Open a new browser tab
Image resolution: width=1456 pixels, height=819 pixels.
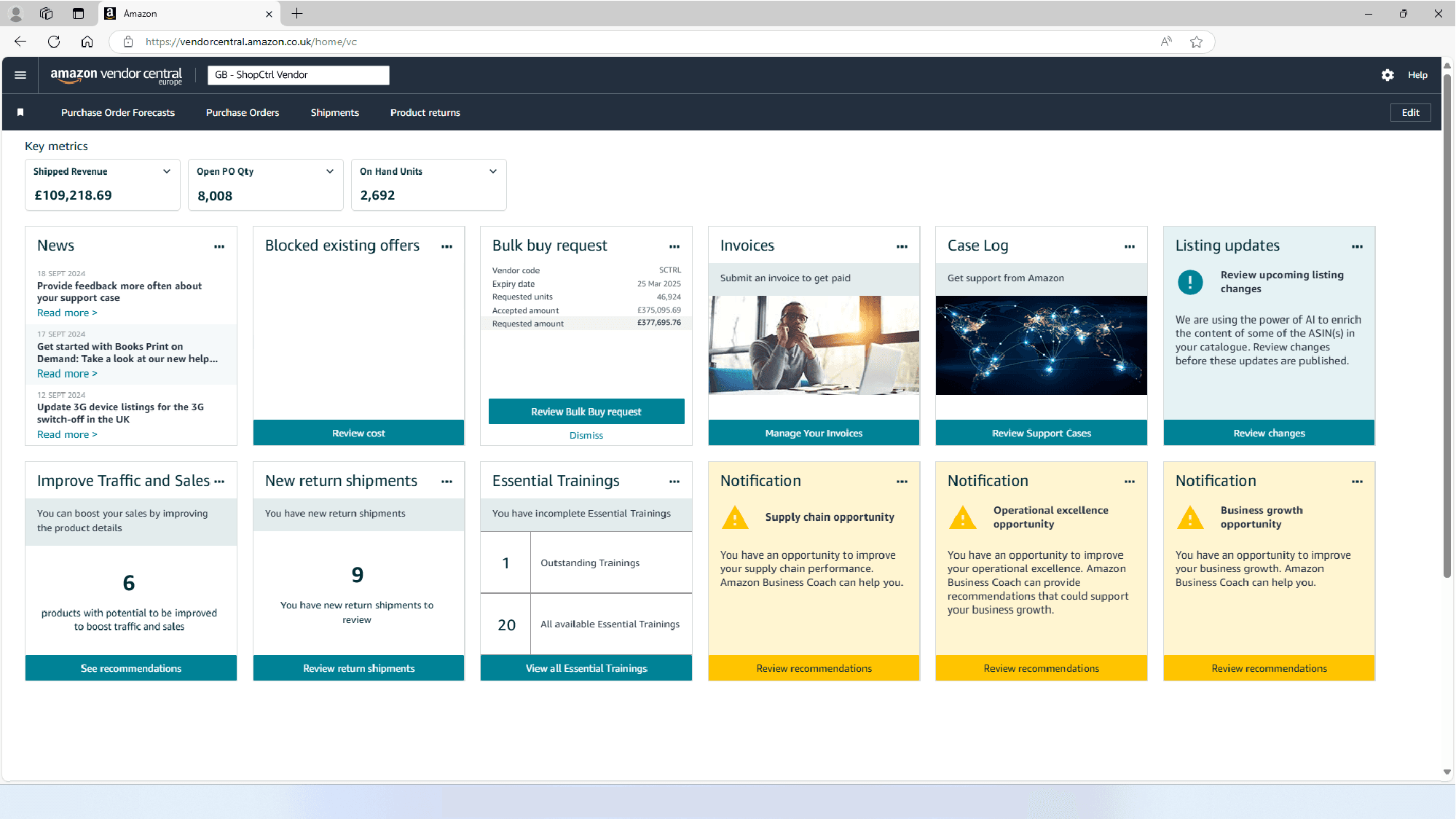pyautogui.click(x=297, y=13)
